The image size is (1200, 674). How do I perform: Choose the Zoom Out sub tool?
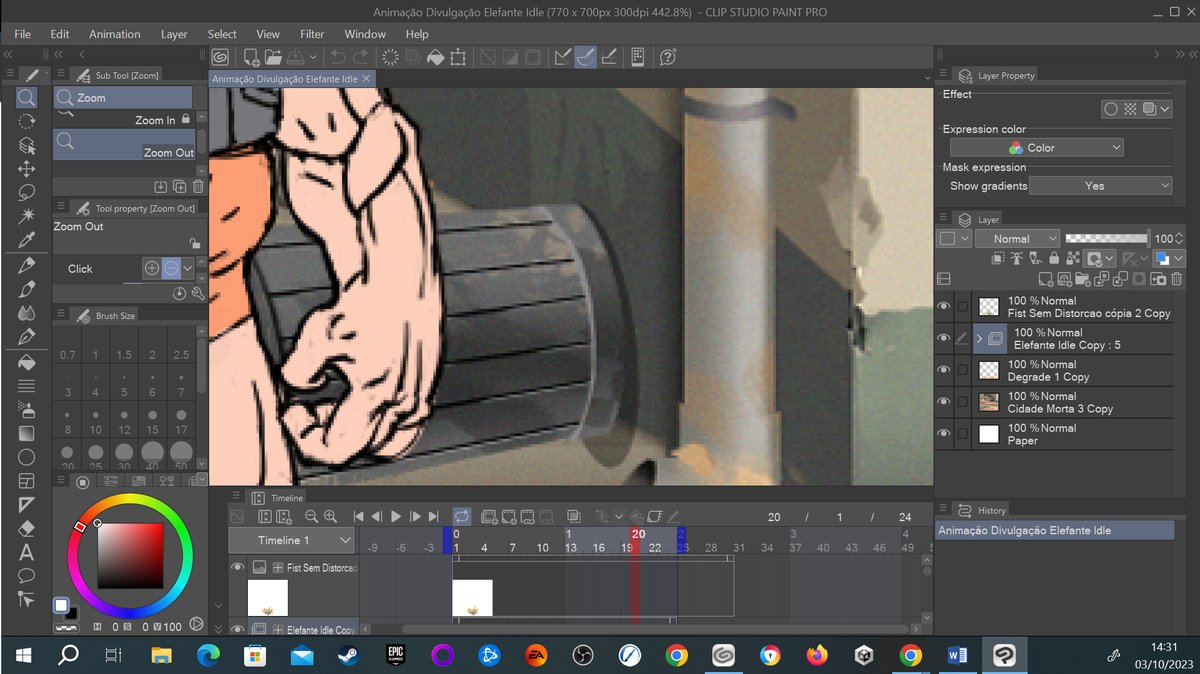(x=123, y=144)
